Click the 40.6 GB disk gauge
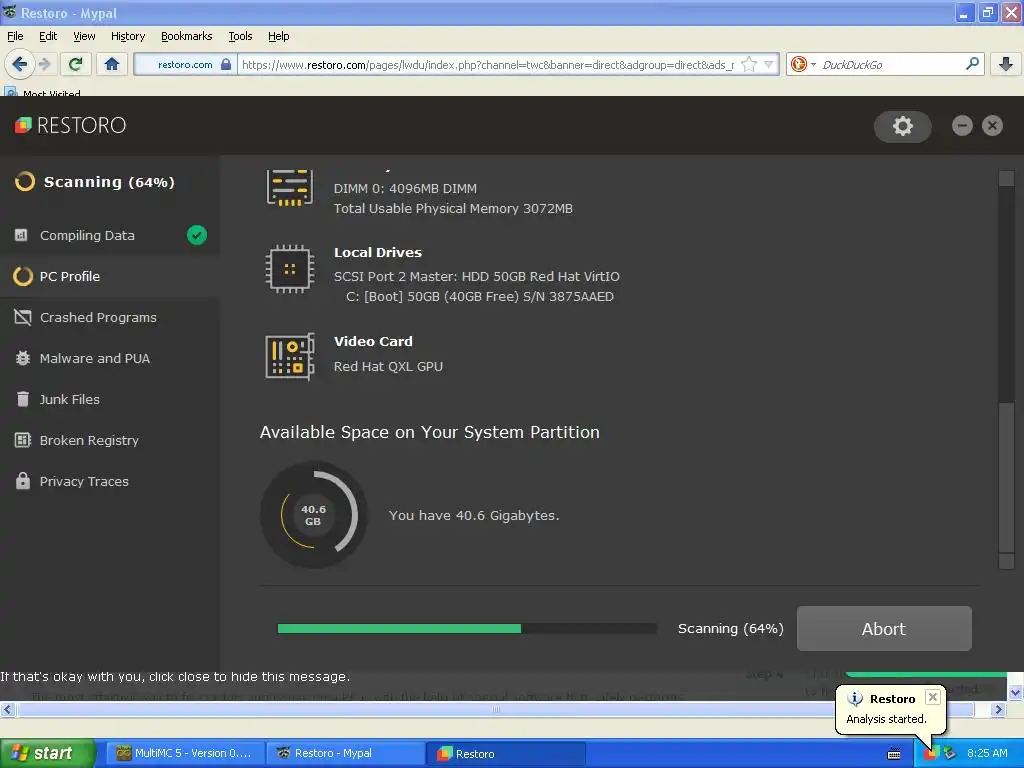 tap(313, 515)
